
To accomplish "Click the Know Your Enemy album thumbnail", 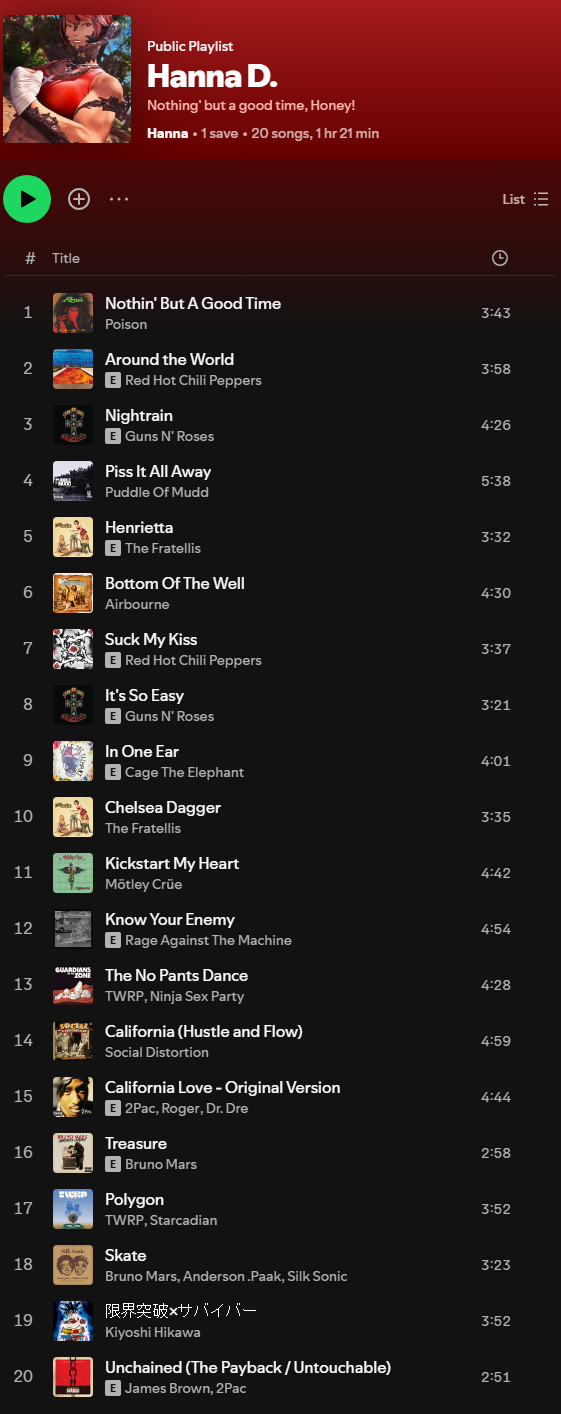I will point(73,929).
